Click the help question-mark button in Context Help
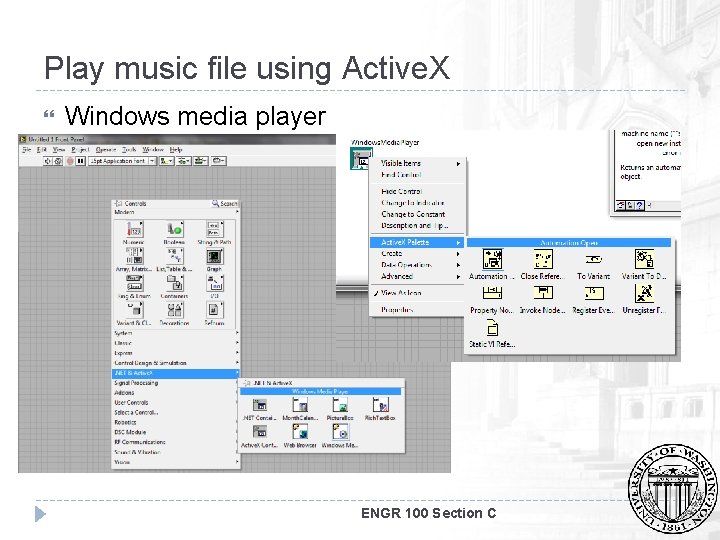The height and width of the screenshot is (540, 720). coord(640,205)
